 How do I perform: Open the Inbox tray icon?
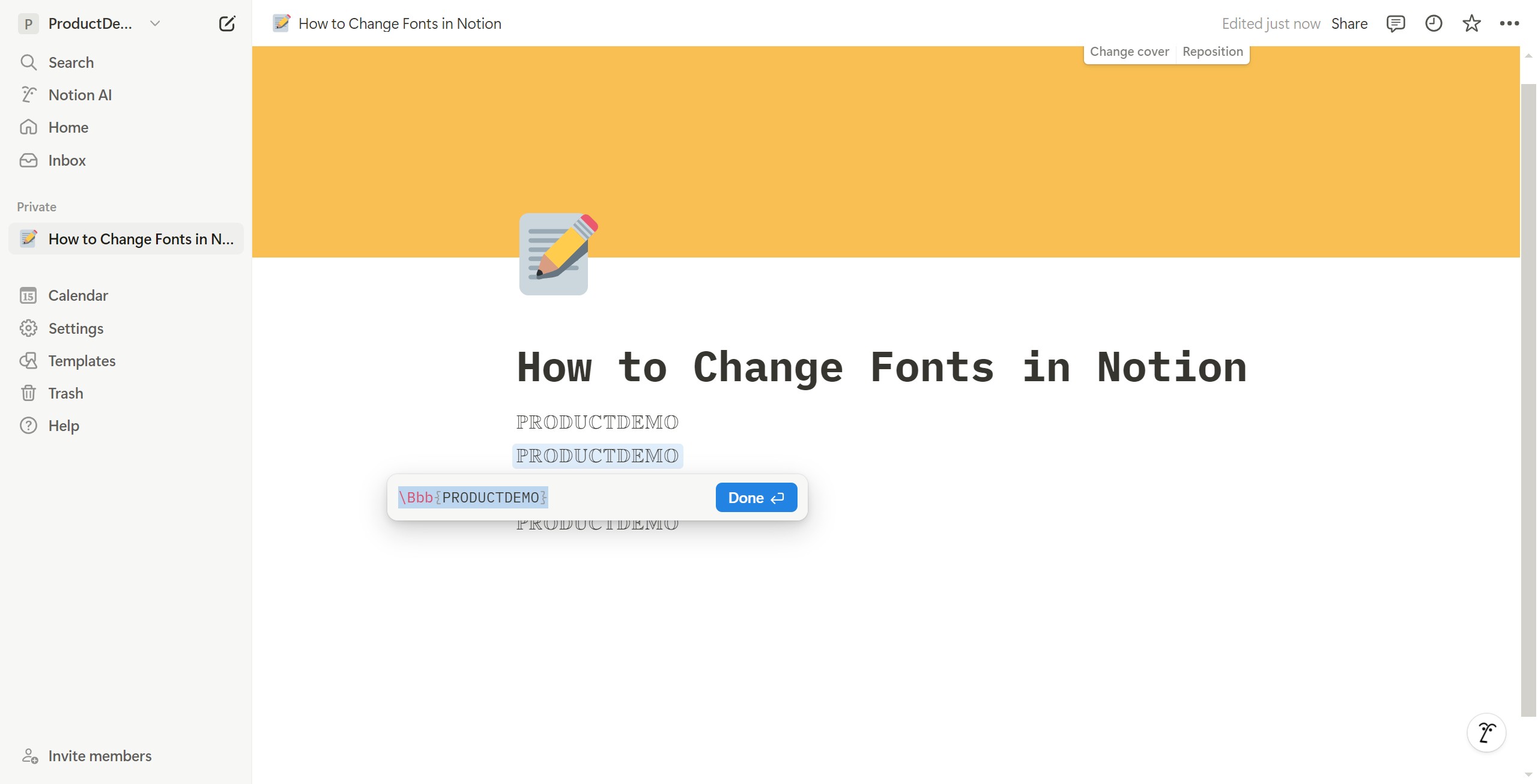click(28, 160)
